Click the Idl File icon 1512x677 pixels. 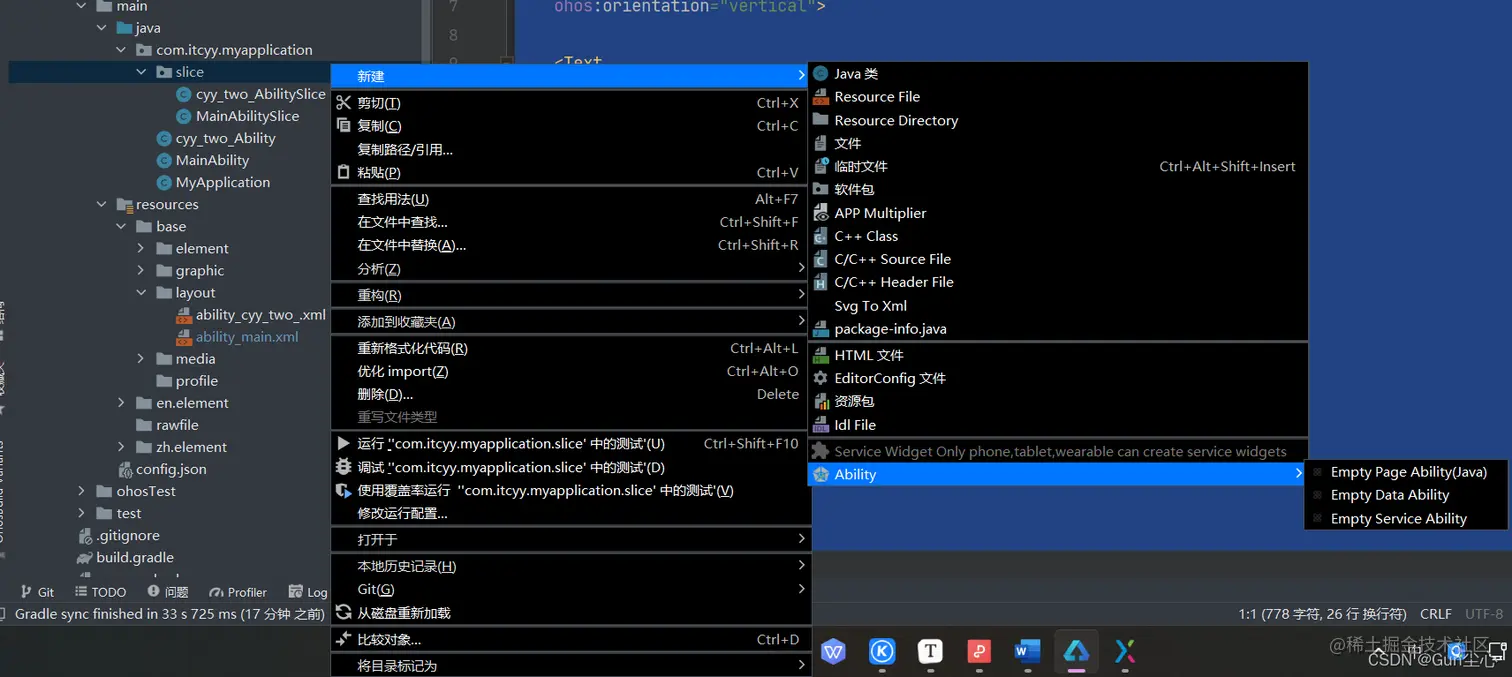tap(821, 425)
